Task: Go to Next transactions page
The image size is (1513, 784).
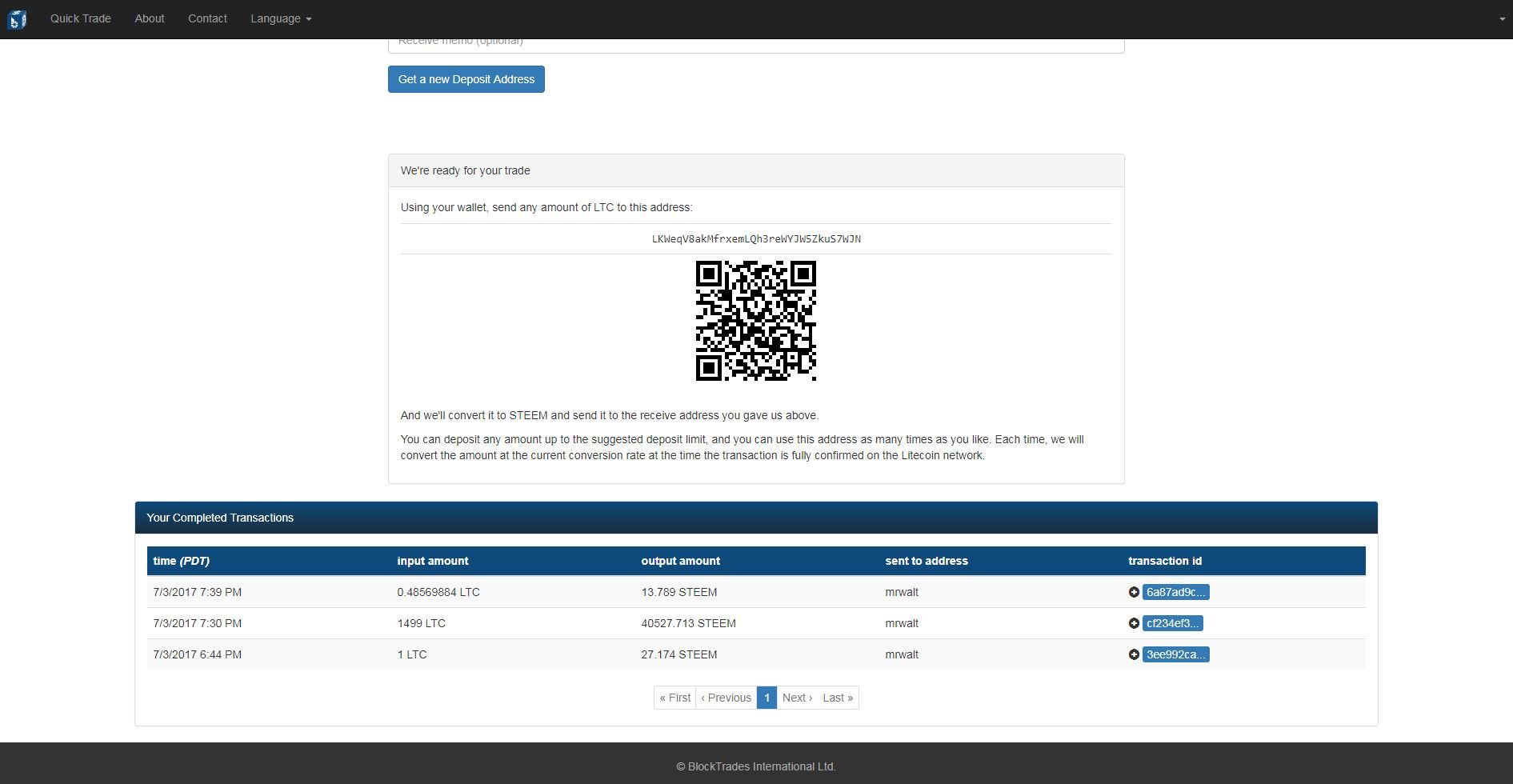Action: pyautogui.click(x=797, y=698)
